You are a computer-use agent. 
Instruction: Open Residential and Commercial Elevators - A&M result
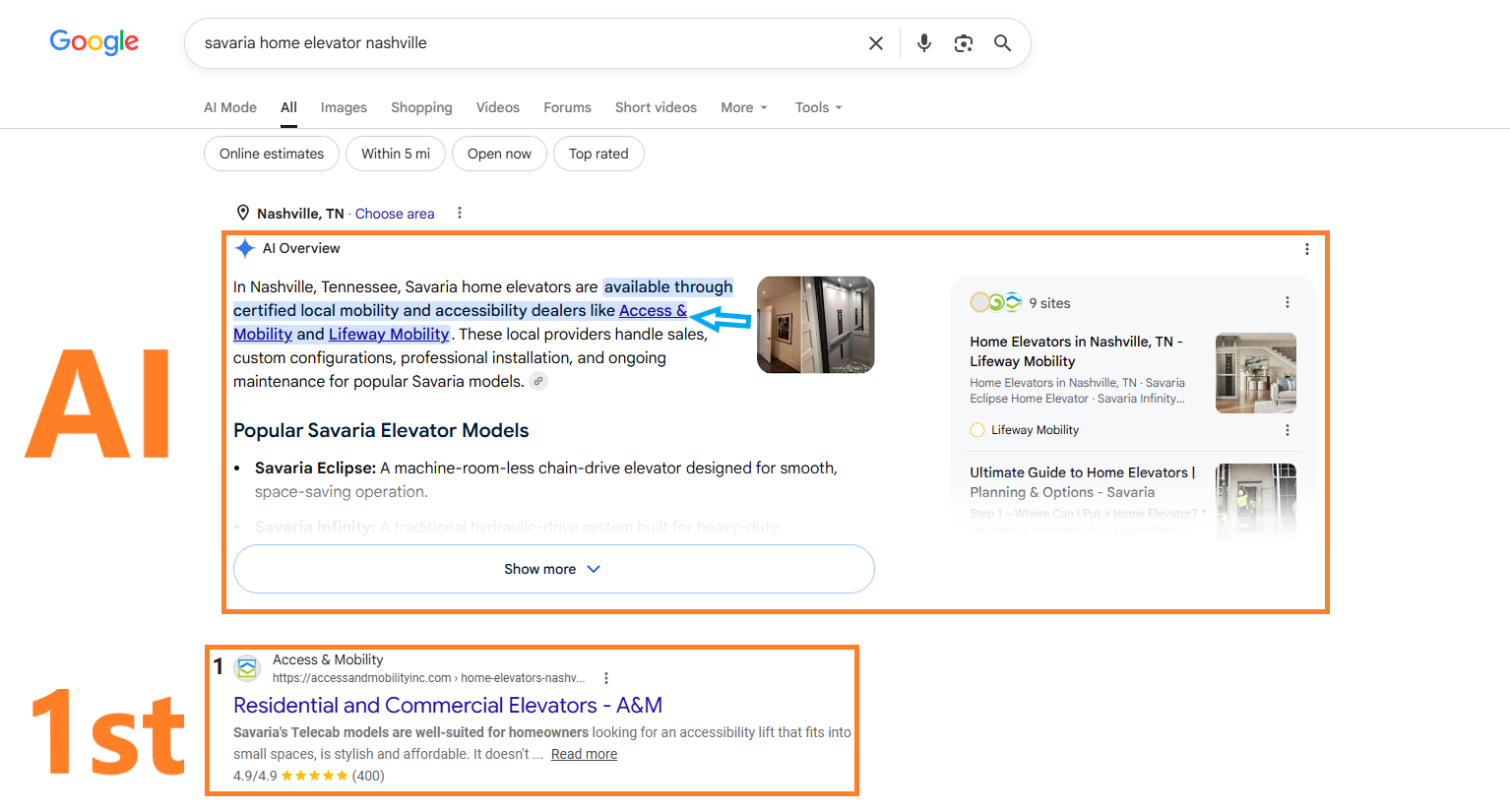pyautogui.click(x=448, y=705)
